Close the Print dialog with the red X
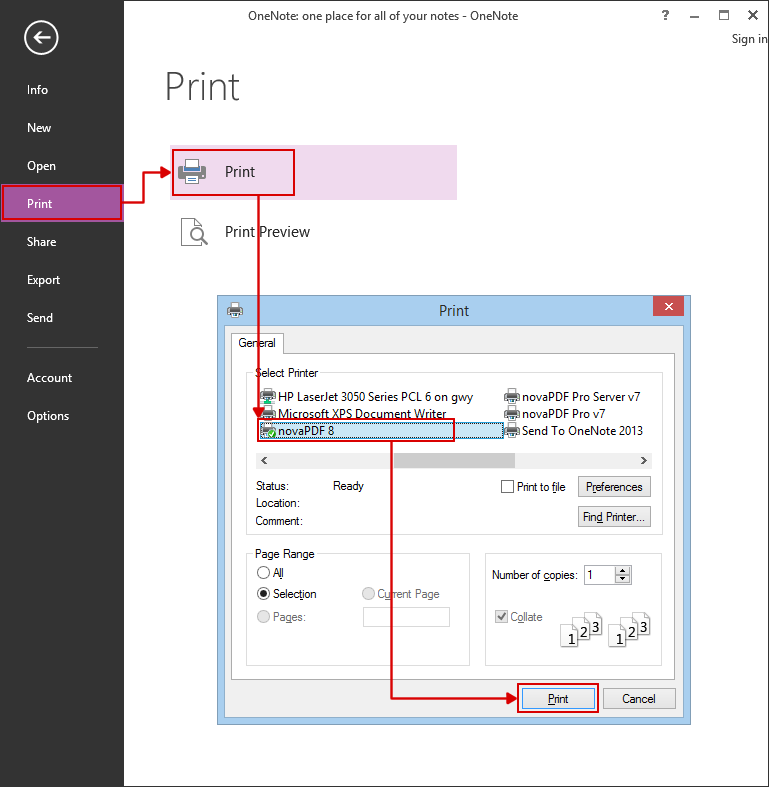Screen dimensions: 769x787 [668, 306]
